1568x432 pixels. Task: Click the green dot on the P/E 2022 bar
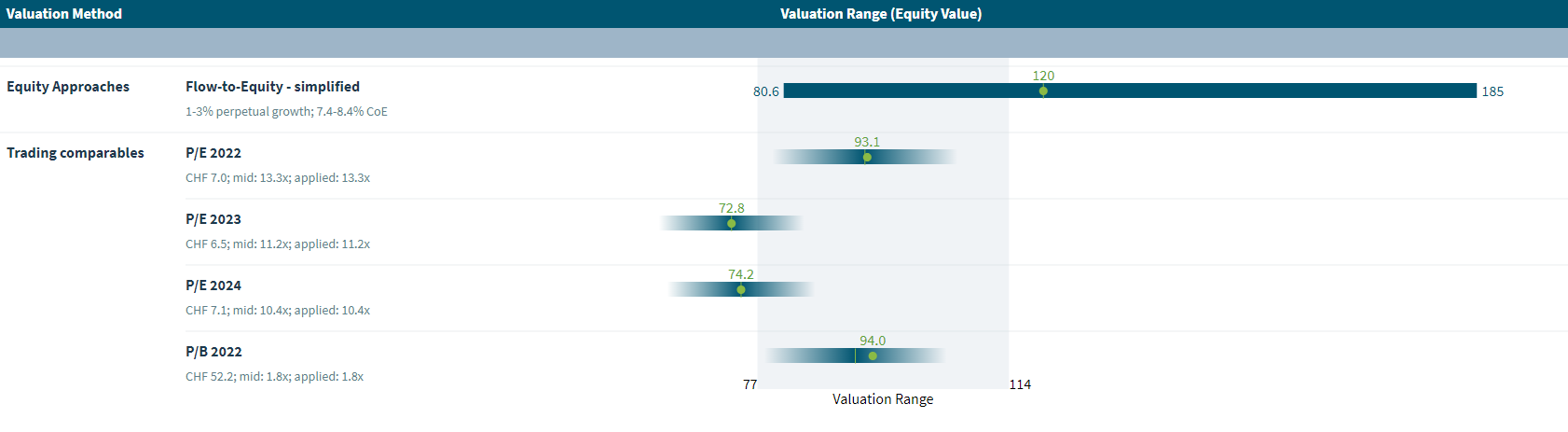click(867, 158)
